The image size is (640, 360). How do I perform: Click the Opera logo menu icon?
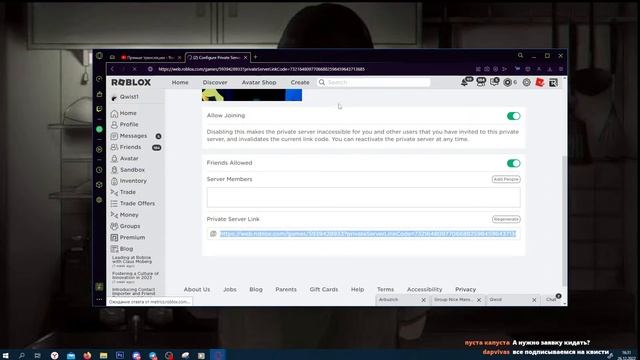click(x=99, y=56)
